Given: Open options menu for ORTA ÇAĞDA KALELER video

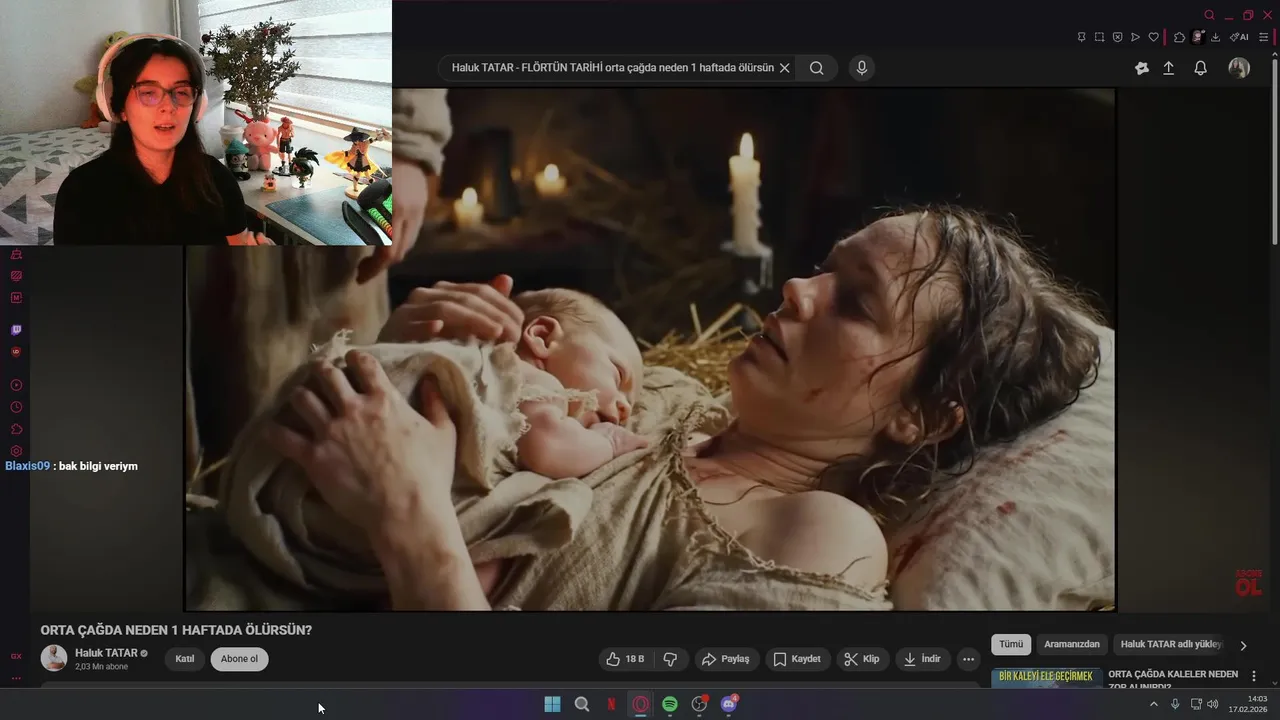Looking at the screenshot, I should tap(1254, 676).
